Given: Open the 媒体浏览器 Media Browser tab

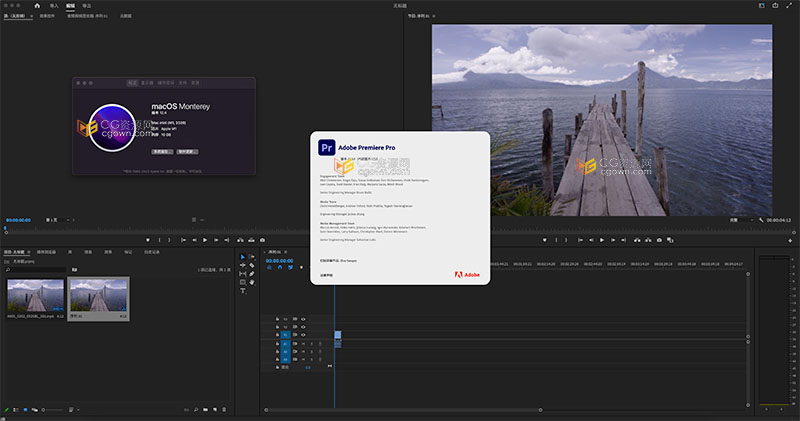Looking at the screenshot, I should [x=46, y=252].
